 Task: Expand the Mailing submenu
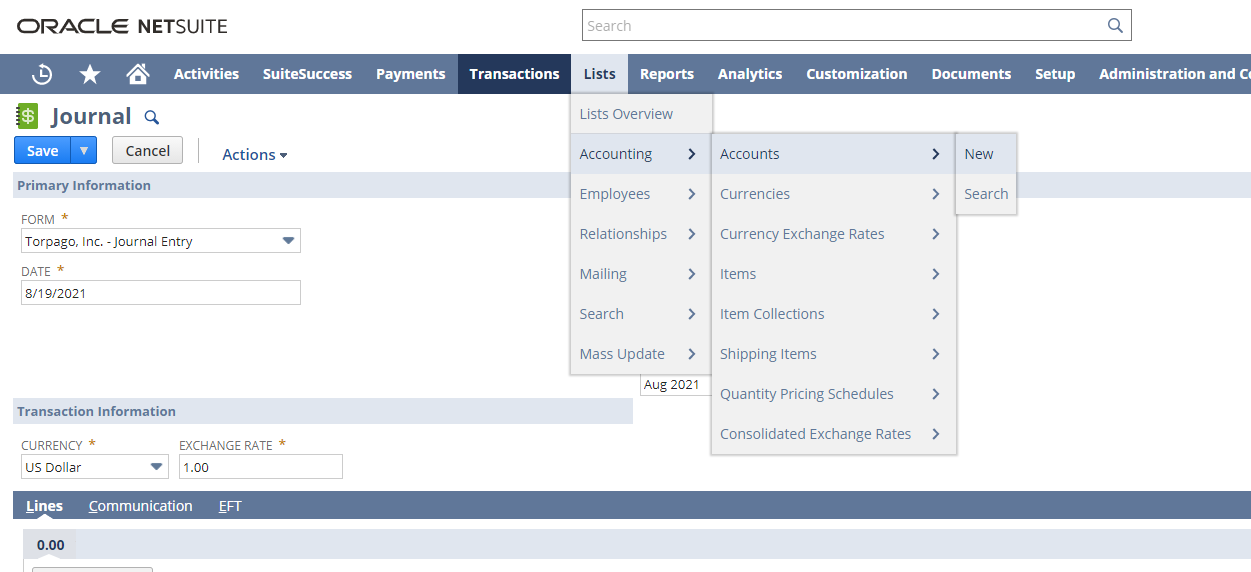(641, 274)
